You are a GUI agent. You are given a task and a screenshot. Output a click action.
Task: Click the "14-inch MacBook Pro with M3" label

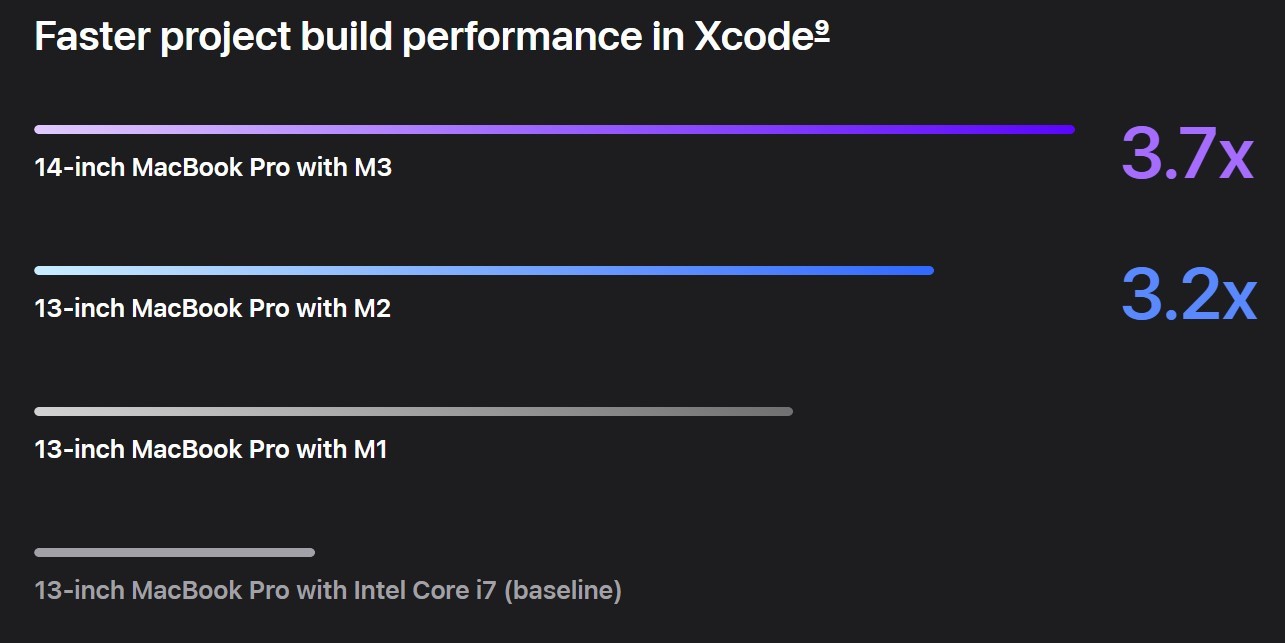[213, 167]
